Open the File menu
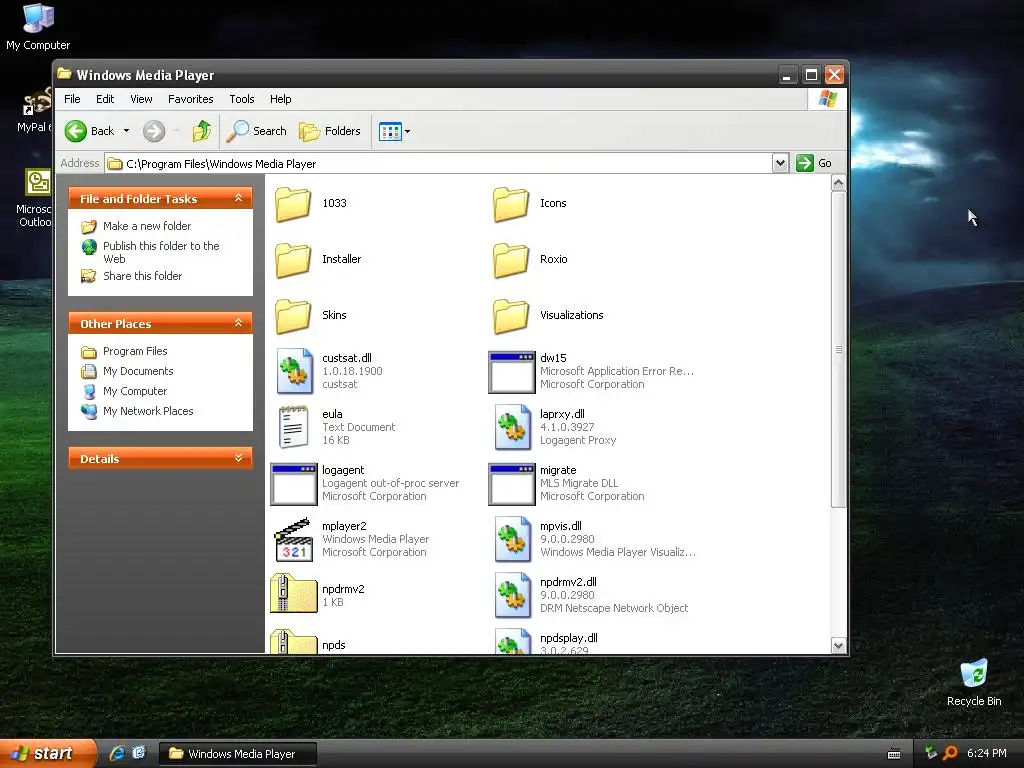This screenshot has height=768, width=1024. [72, 99]
